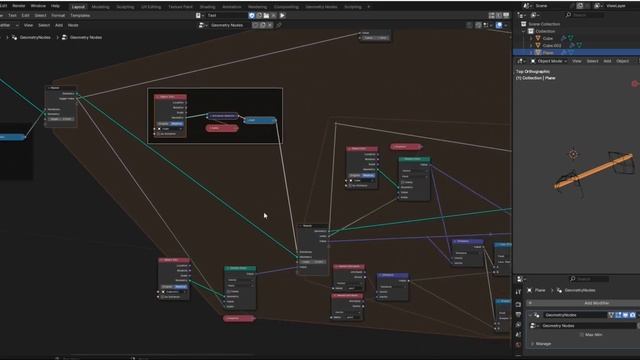Click the pink gizmo dot in the 3D viewport

[635, 84]
